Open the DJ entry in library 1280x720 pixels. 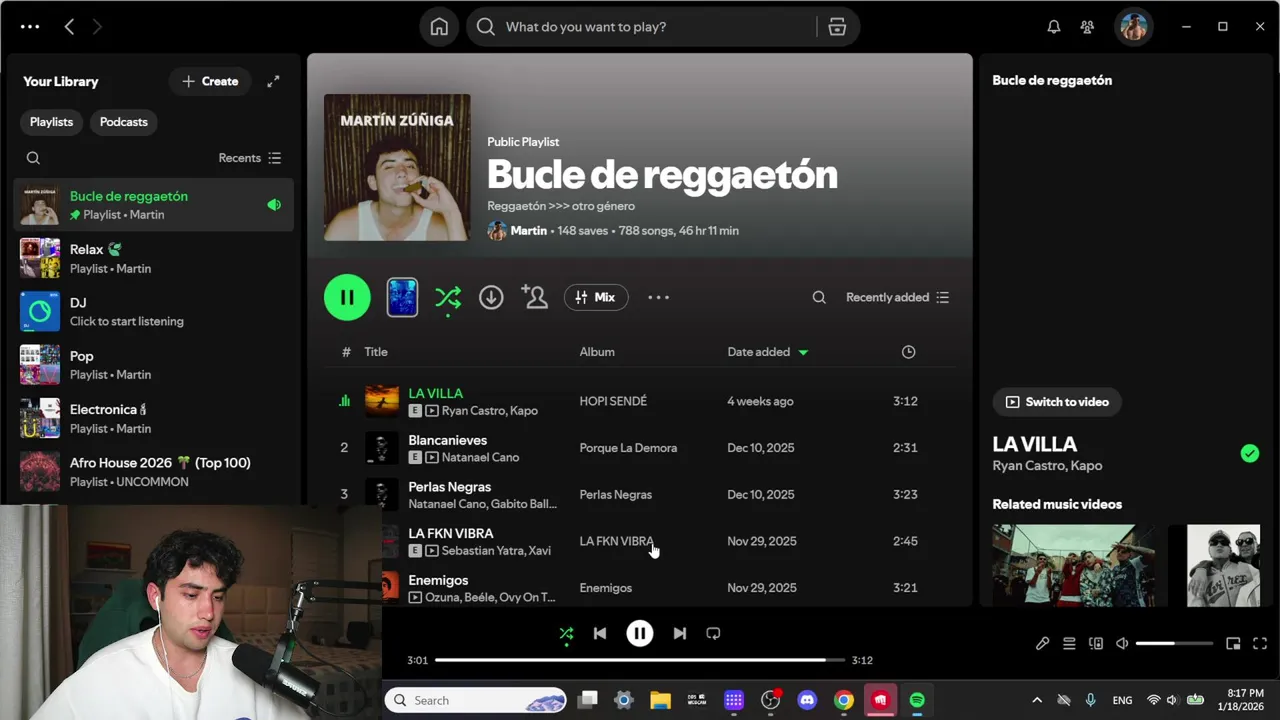coord(154,311)
